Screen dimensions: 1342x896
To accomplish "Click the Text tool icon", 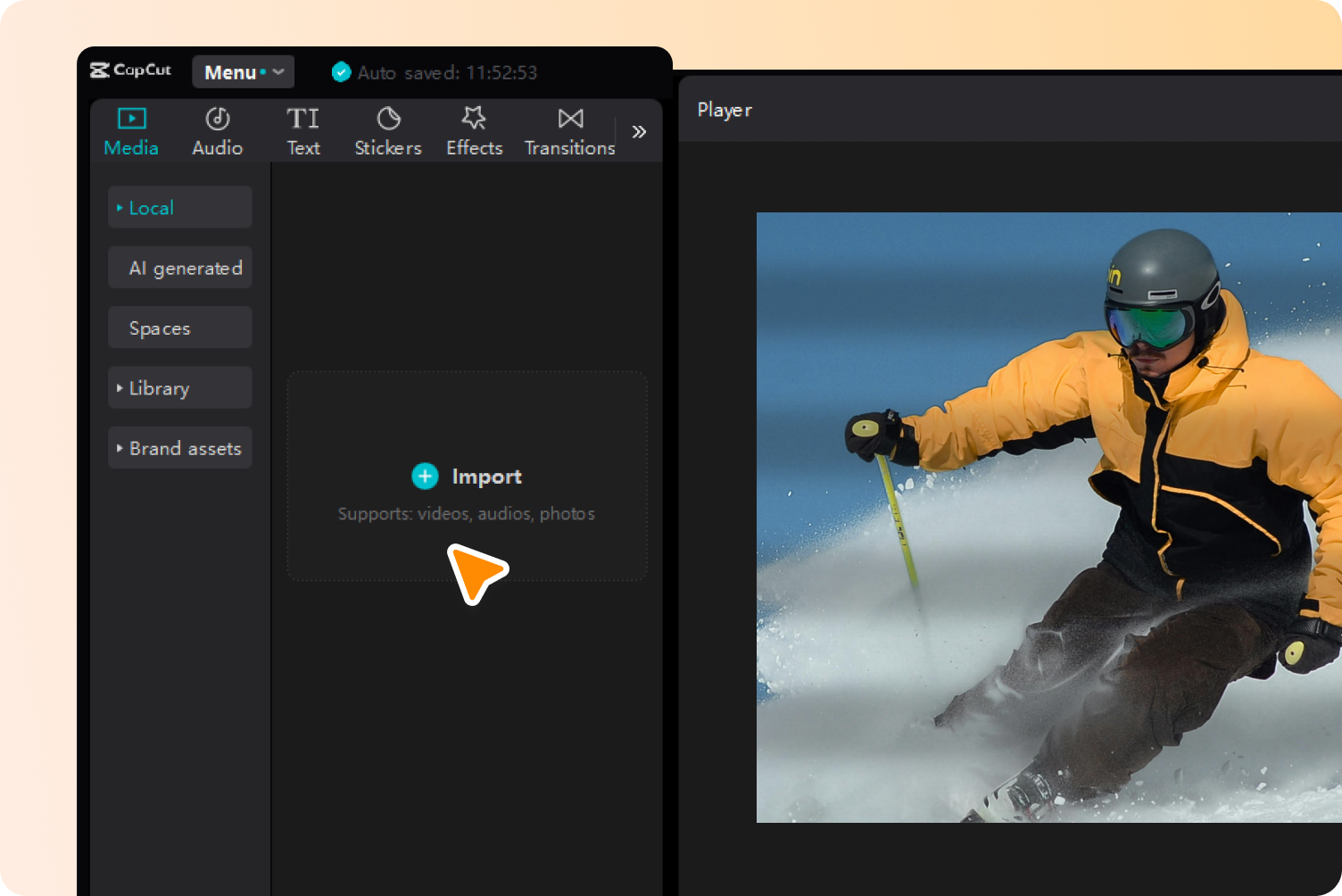I will pos(302,118).
